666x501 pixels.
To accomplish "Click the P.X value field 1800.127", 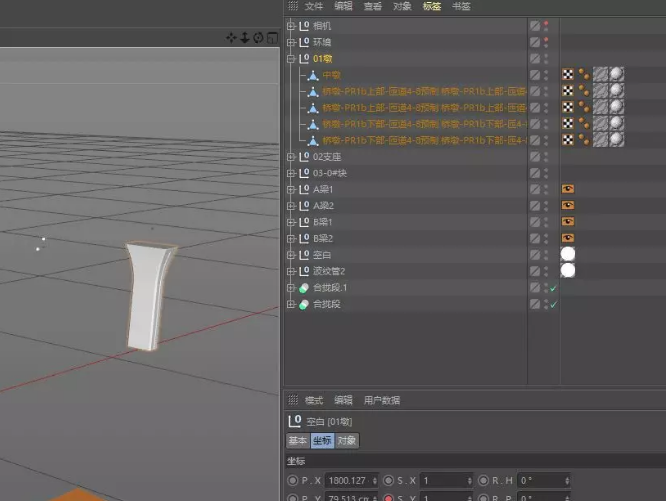I will coord(349,481).
